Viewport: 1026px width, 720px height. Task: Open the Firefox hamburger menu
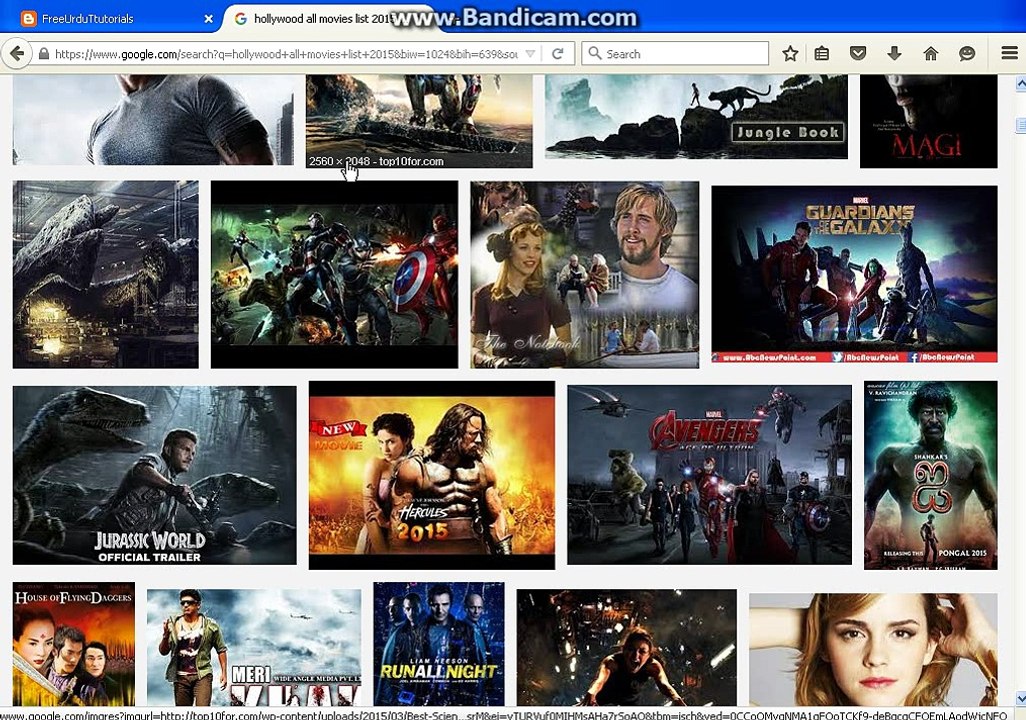pyautogui.click(x=1010, y=53)
